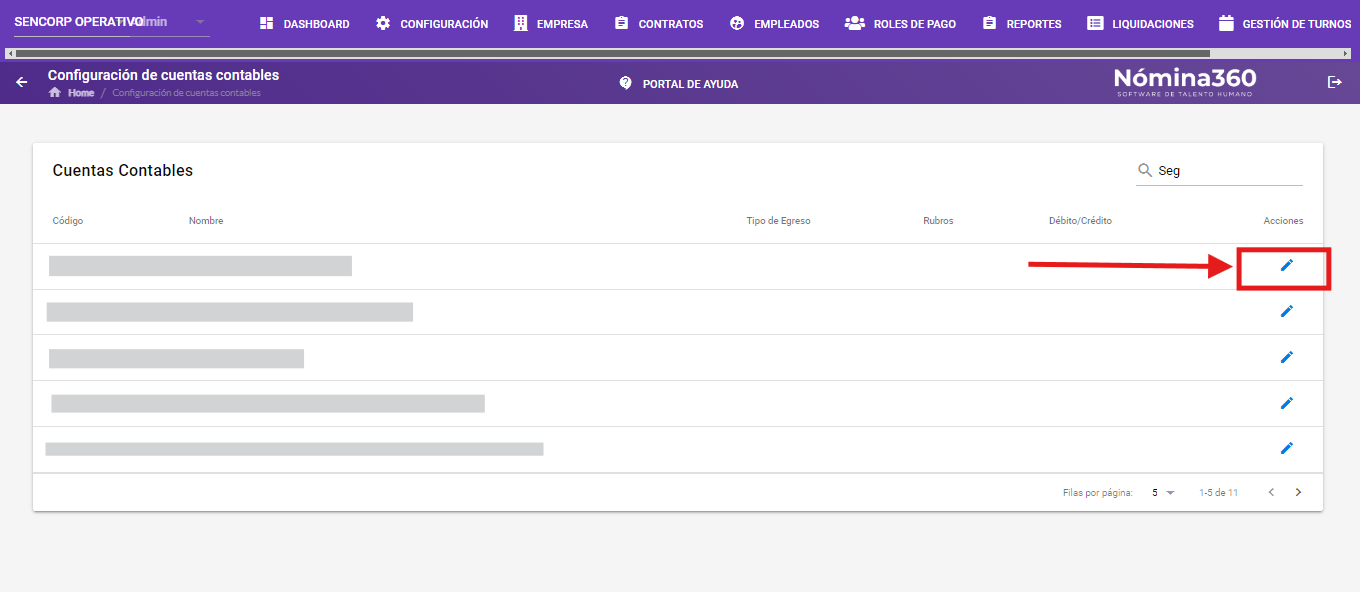This screenshot has width=1360, height=592.
Task: Open the CONFIGURACIÓN menu
Action: coord(432,23)
